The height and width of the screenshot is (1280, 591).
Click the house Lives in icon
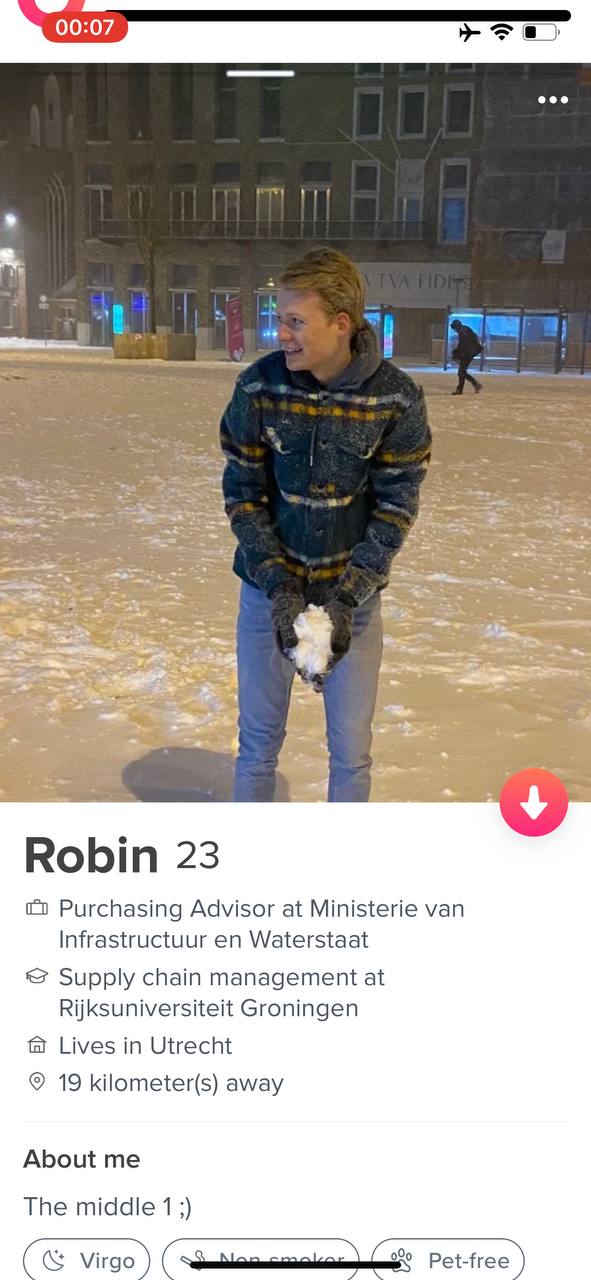click(x=37, y=1046)
